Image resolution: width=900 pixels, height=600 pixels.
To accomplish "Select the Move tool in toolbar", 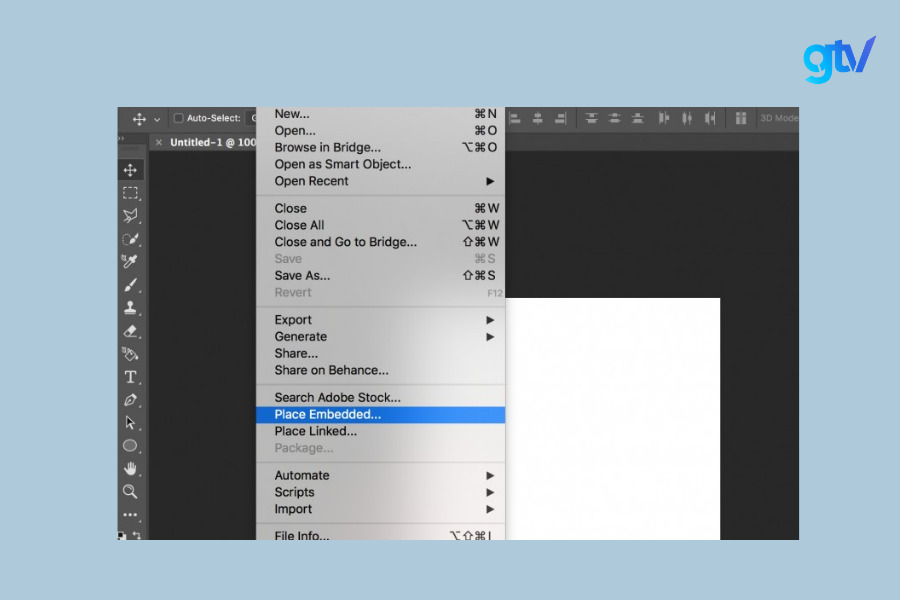I will (130, 170).
